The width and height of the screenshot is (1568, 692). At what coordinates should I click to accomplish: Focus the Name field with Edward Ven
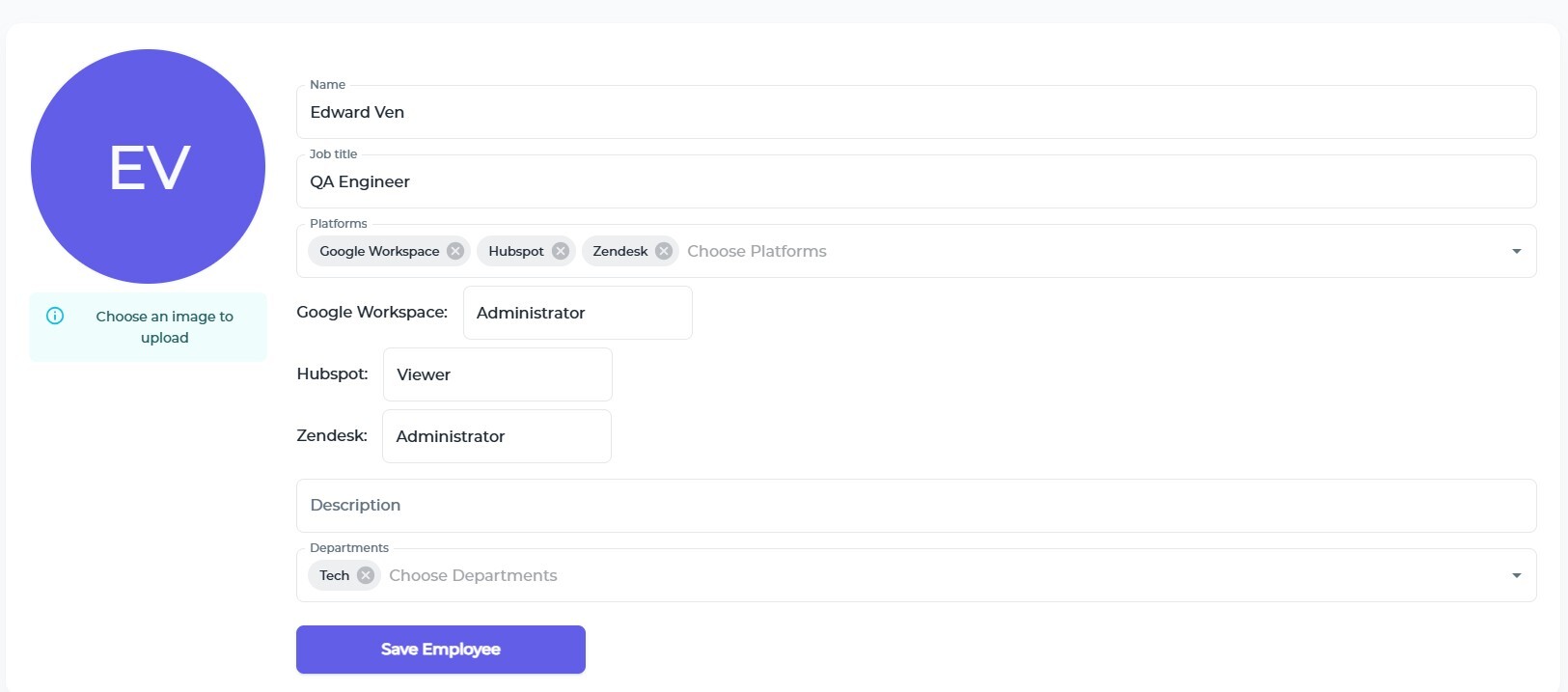tap(915, 112)
